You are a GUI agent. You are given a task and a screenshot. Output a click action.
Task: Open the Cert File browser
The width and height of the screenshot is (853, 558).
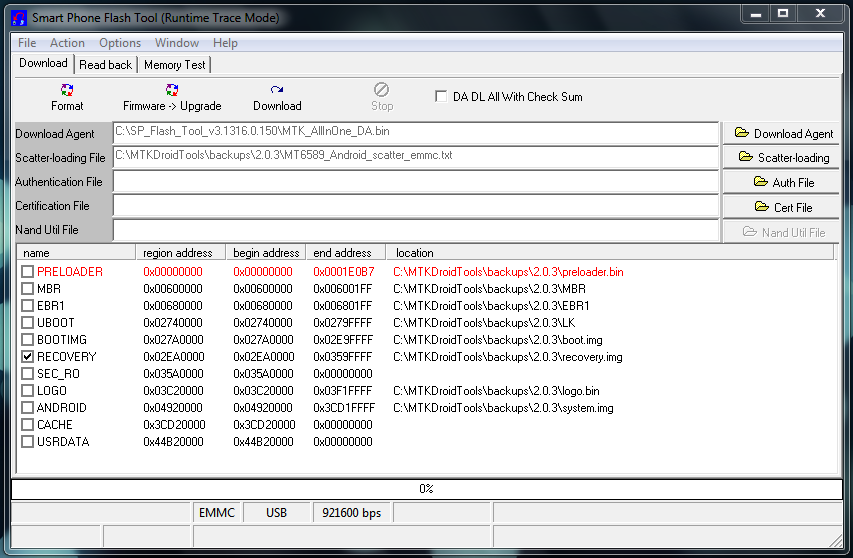pos(782,208)
